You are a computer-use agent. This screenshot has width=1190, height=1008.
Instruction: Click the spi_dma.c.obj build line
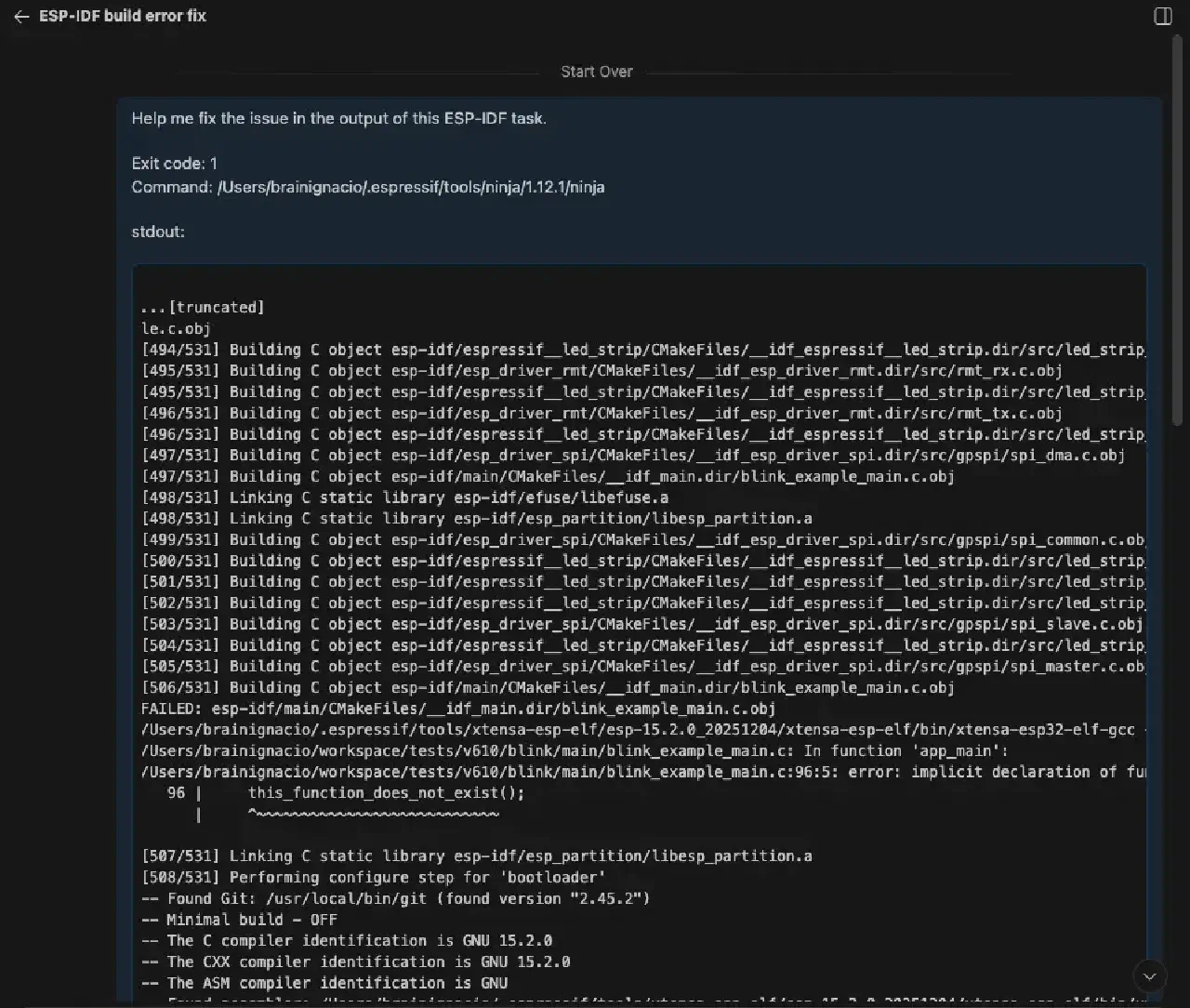point(633,456)
